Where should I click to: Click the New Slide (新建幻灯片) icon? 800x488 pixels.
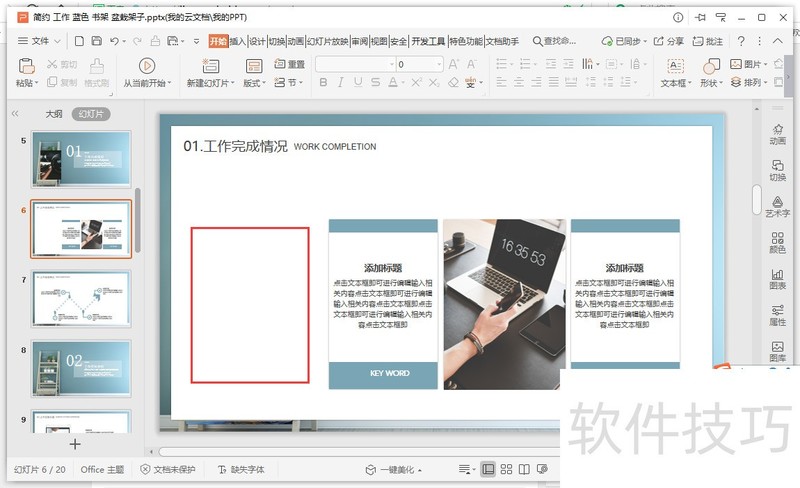(x=210, y=66)
